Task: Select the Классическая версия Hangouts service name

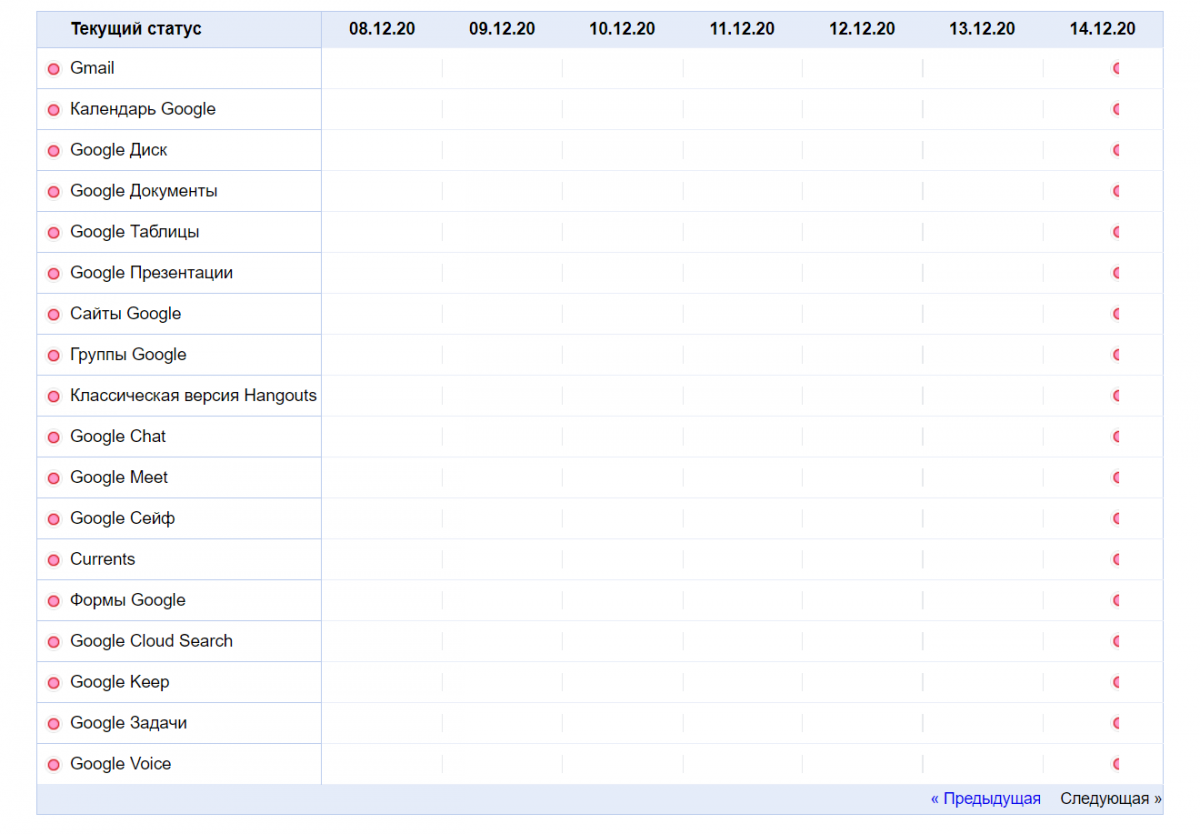Action: [193, 396]
